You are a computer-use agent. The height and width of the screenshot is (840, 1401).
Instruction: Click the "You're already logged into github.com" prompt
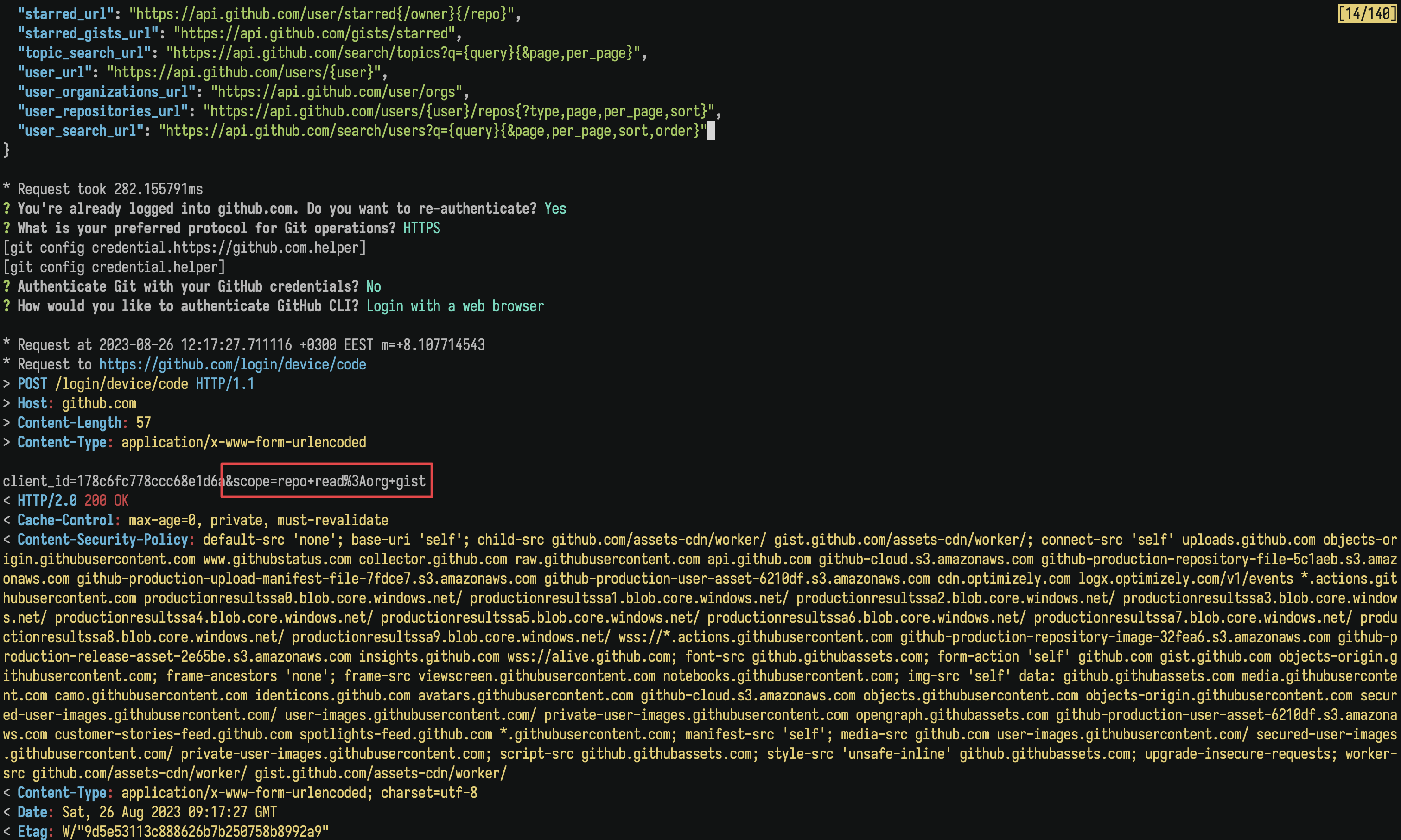coord(277,209)
